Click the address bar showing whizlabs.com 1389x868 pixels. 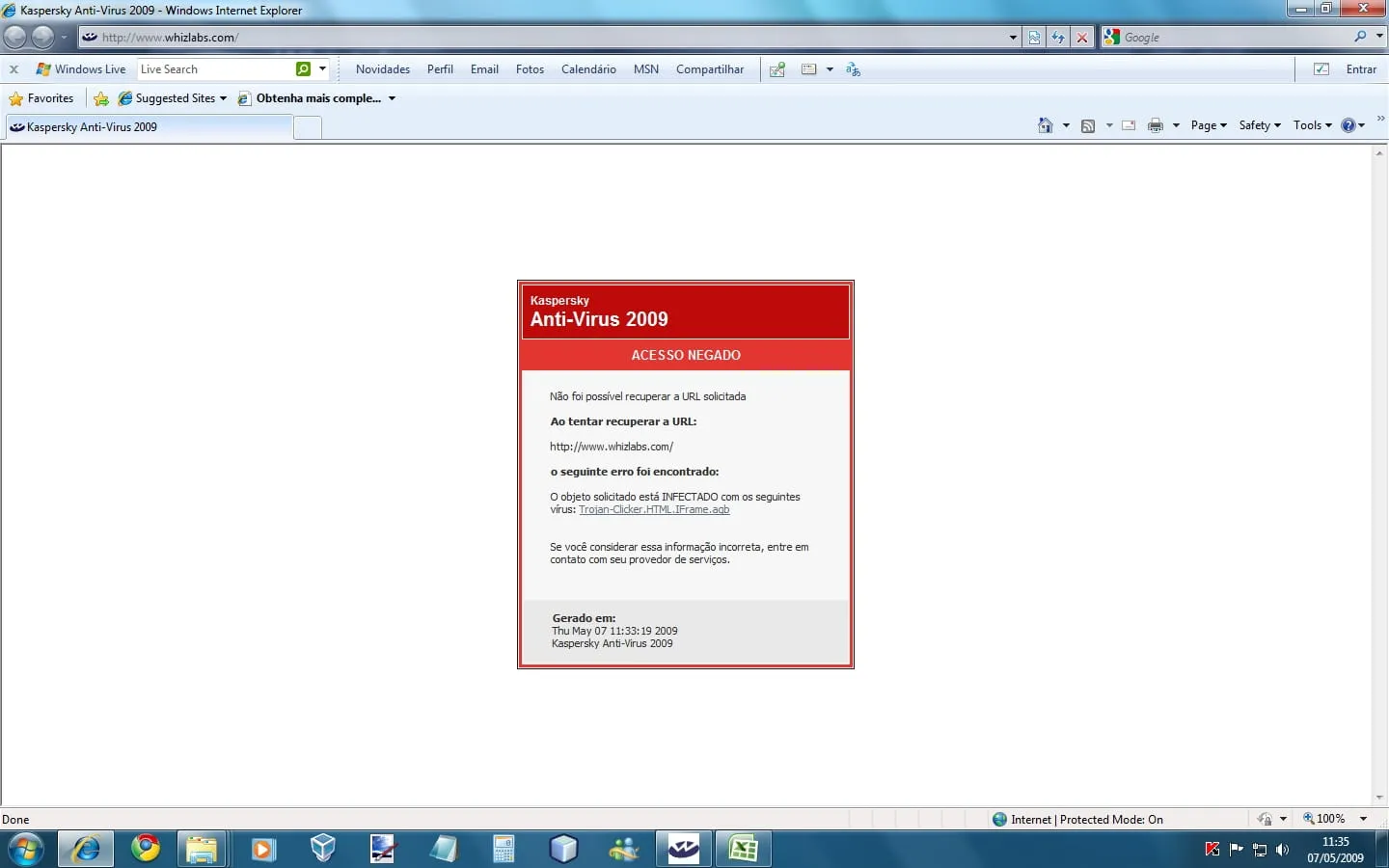542,38
